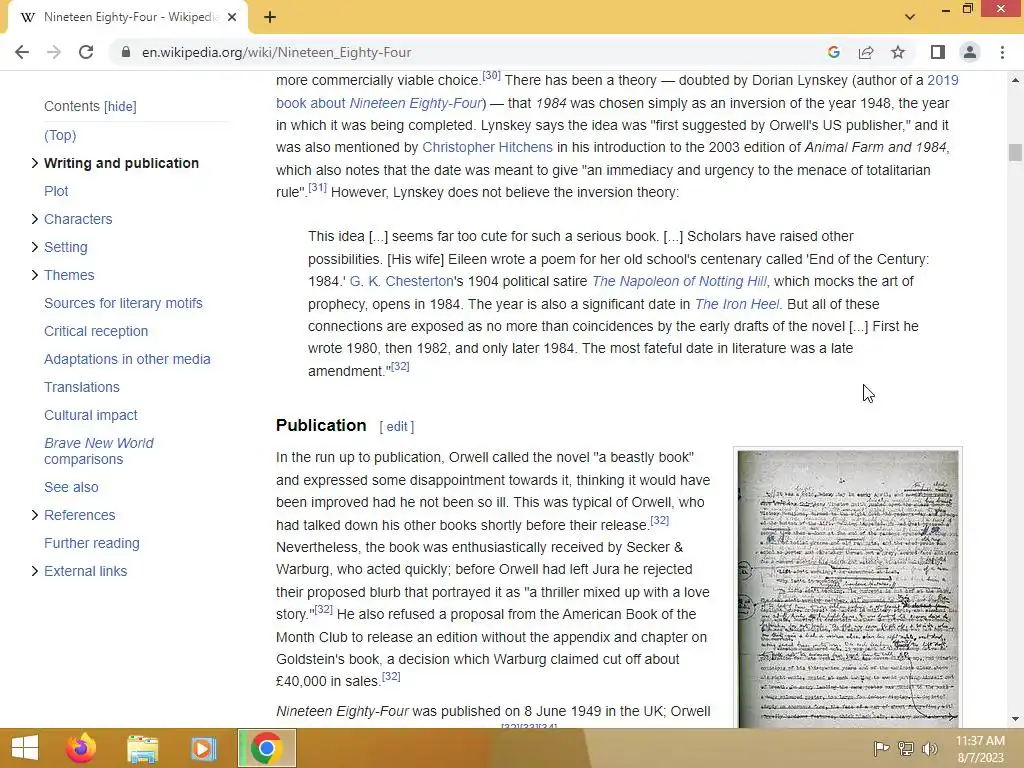Launch Firefox from the taskbar

[82, 748]
